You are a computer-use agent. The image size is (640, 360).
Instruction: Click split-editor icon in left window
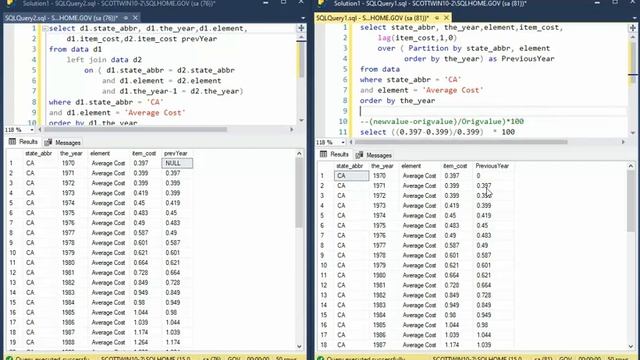tap(301, 28)
